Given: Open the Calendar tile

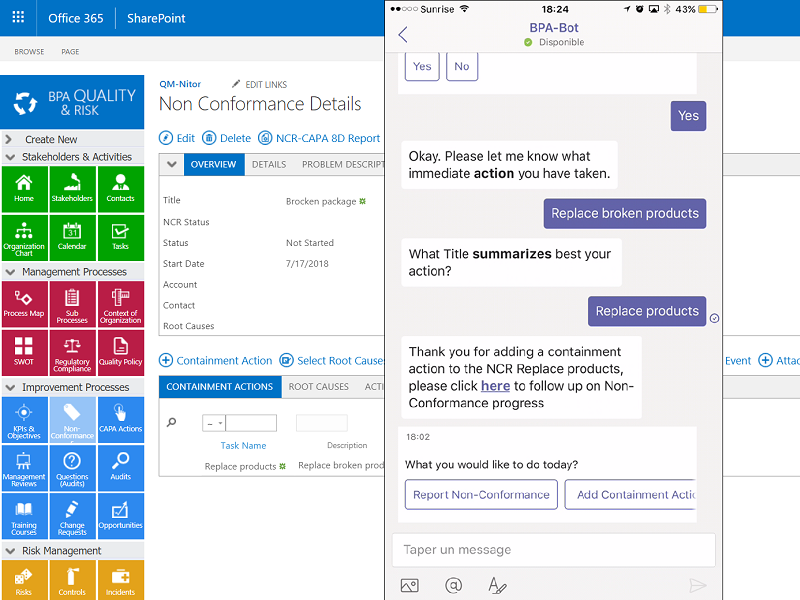Looking at the screenshot, I should point(72,238).
